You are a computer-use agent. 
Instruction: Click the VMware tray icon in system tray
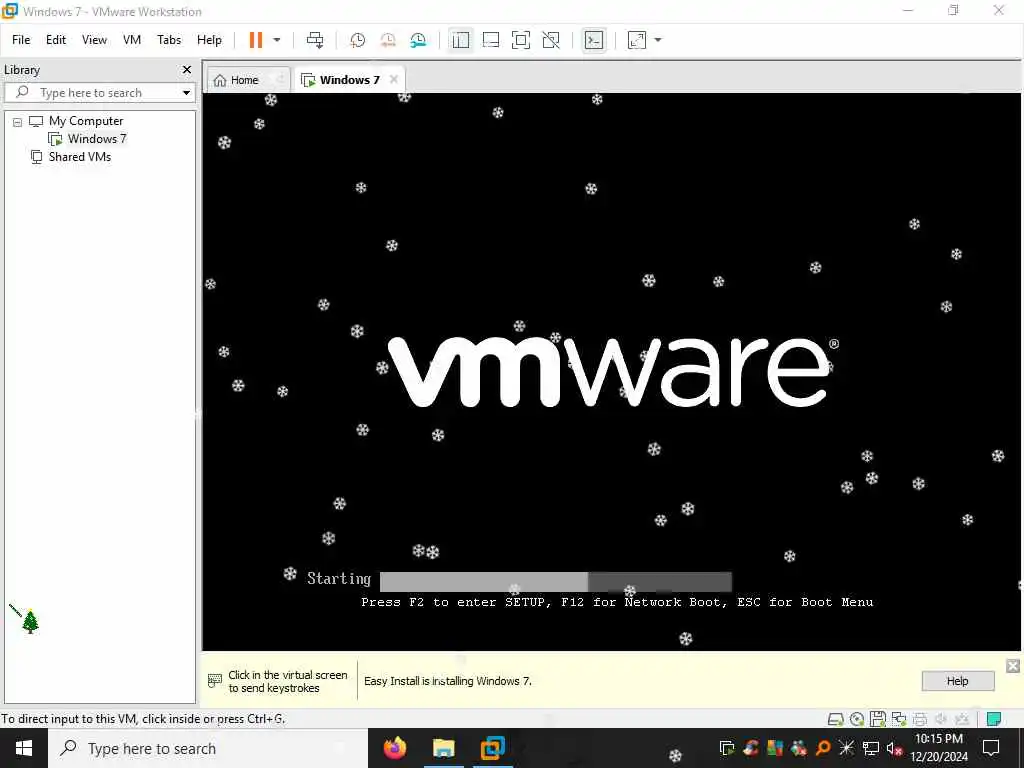726,748
